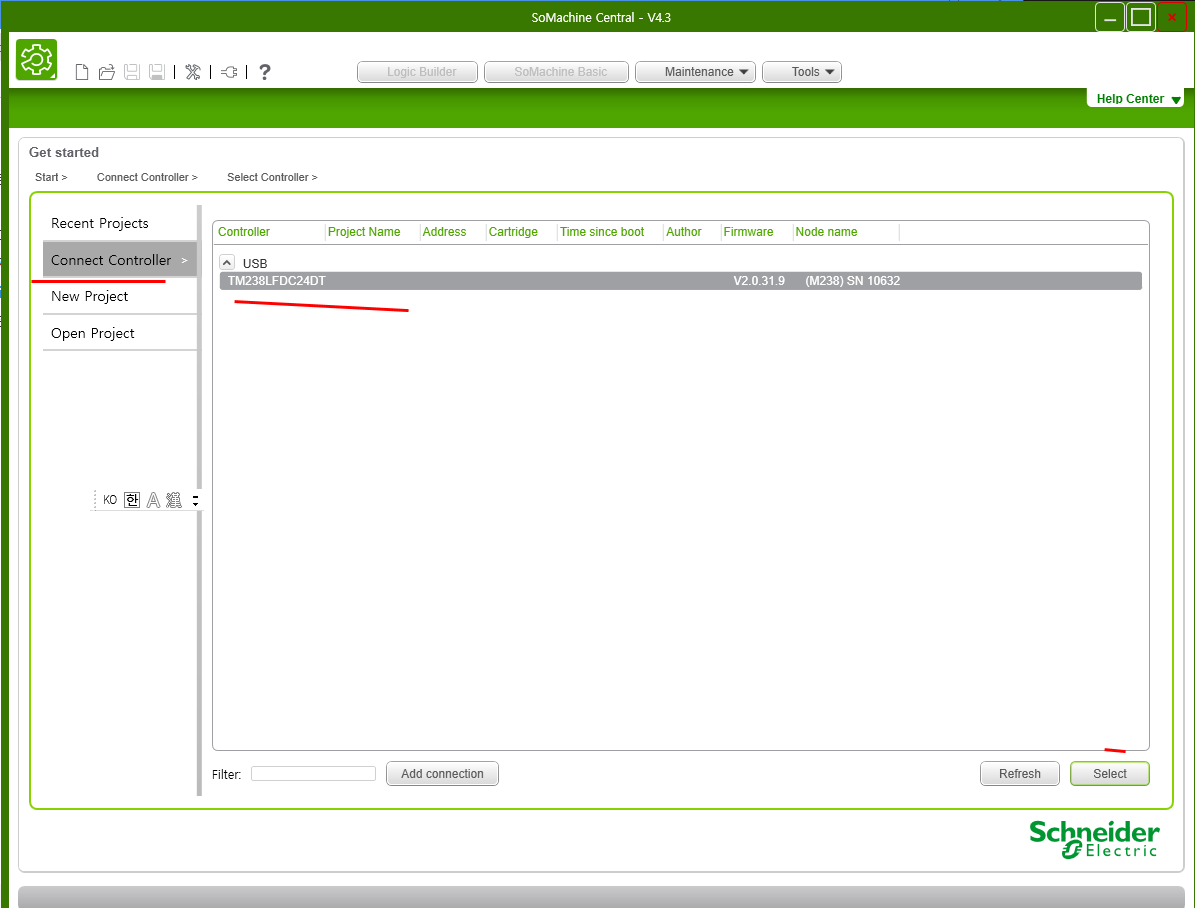
Task: Maximize the SoMachine Central window
Action: click(1141, 18)
